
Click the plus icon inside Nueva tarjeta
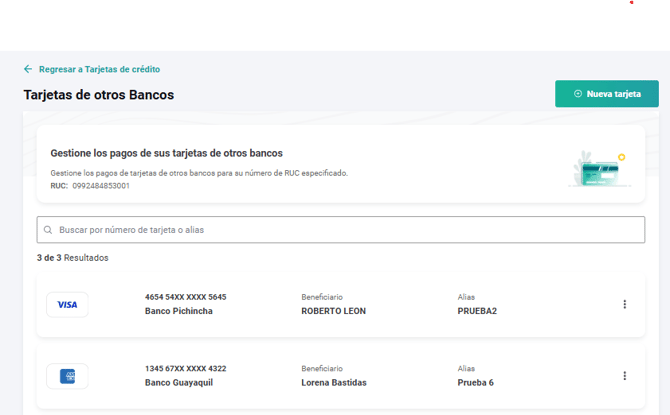point(578,94)
